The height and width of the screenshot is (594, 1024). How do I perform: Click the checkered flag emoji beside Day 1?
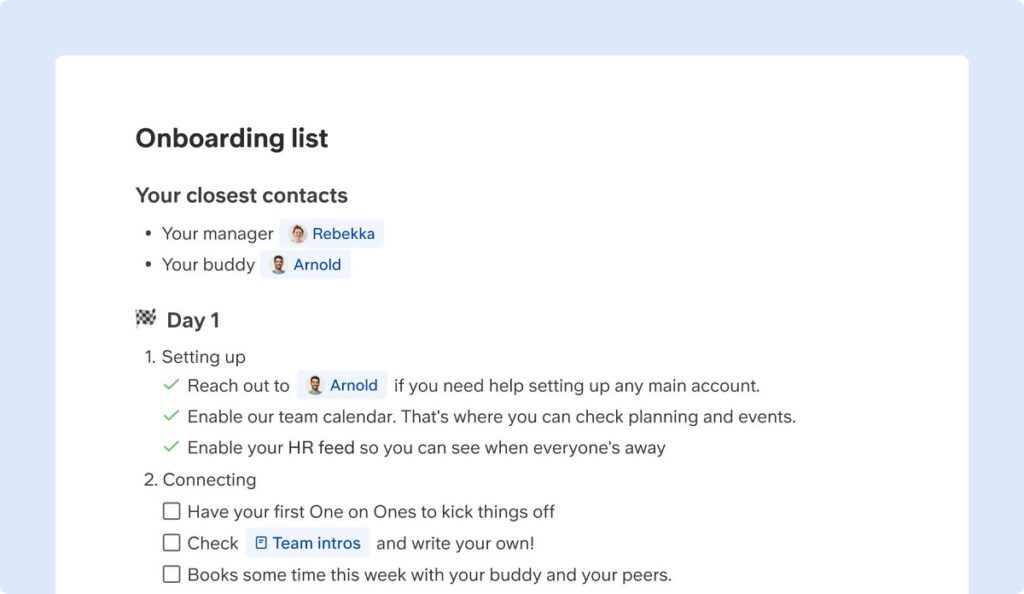pyautogui.click(x=146, y=319)
